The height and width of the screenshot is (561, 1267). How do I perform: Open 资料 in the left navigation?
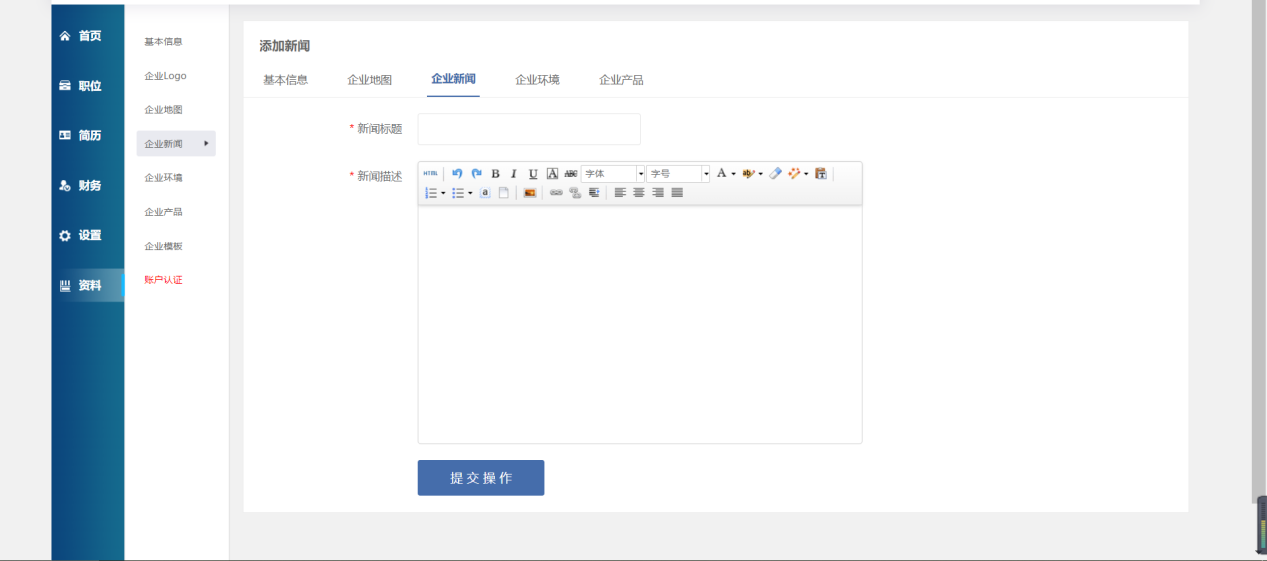click(x=88, y=286)
